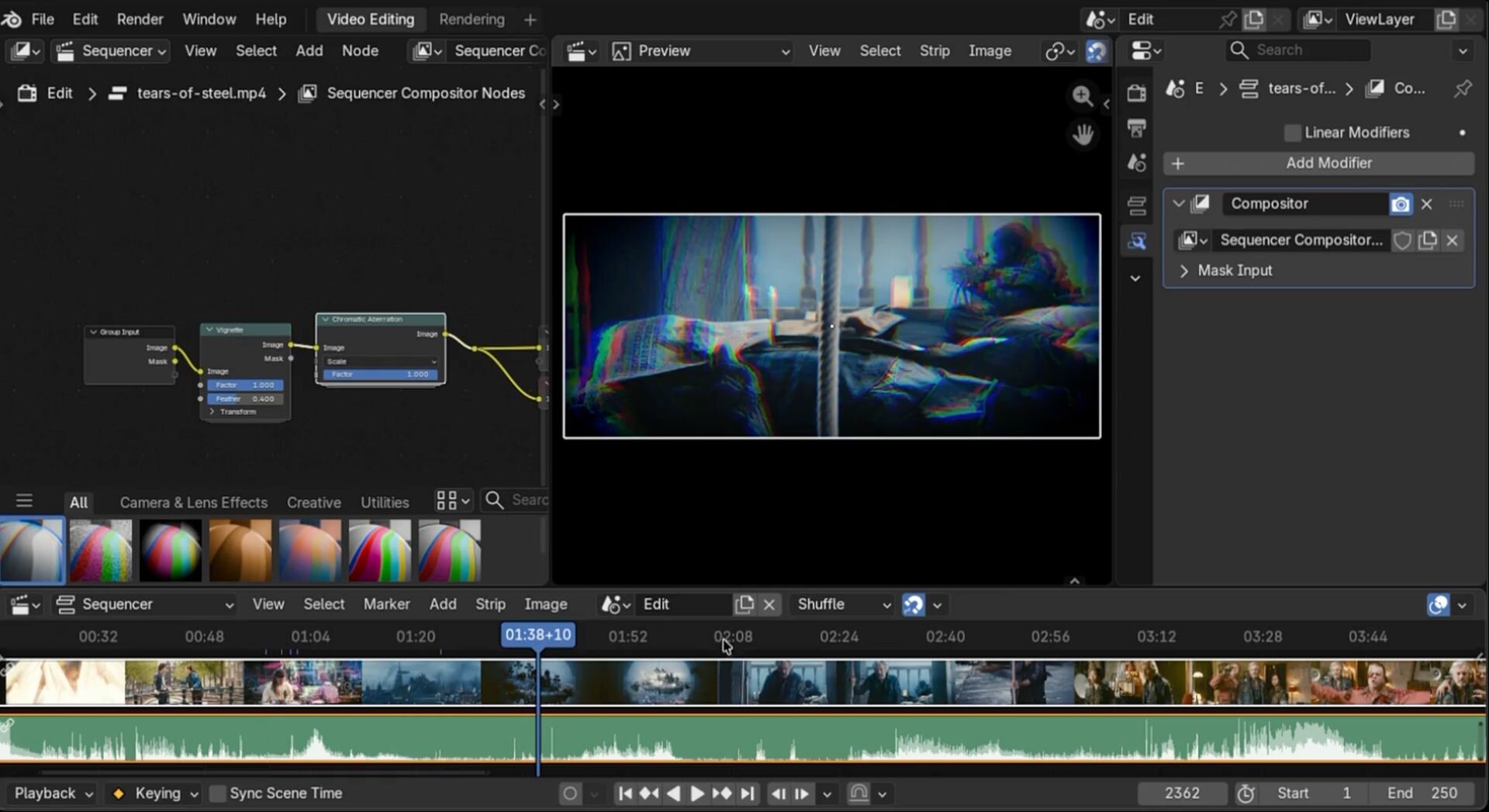Select the pan hand tool in preview
This screenshot has width=1489, height=812.
[1083, 135]
